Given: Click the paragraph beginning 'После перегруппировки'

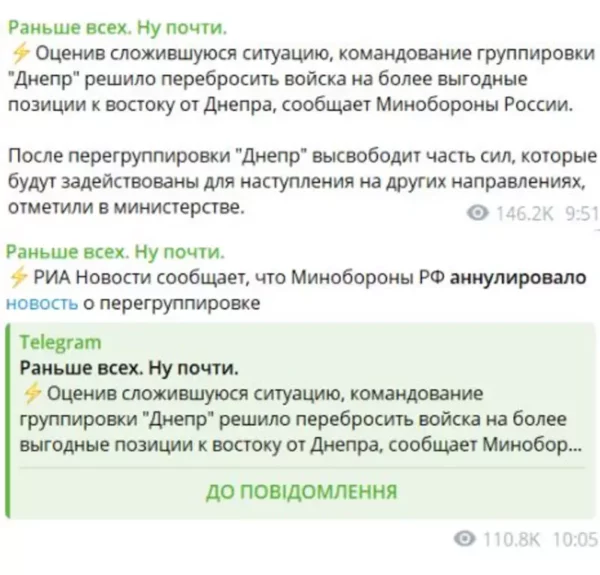Looking at the screenshot, I should click(x=302, y=181).
